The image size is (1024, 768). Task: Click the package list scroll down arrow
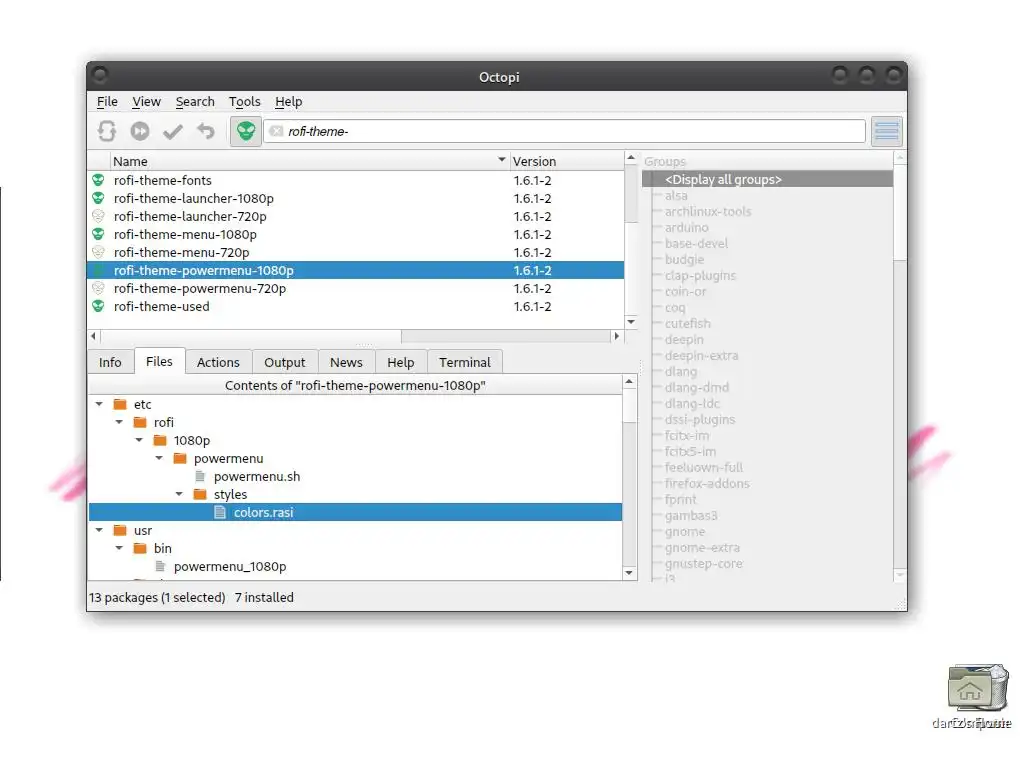631,321
